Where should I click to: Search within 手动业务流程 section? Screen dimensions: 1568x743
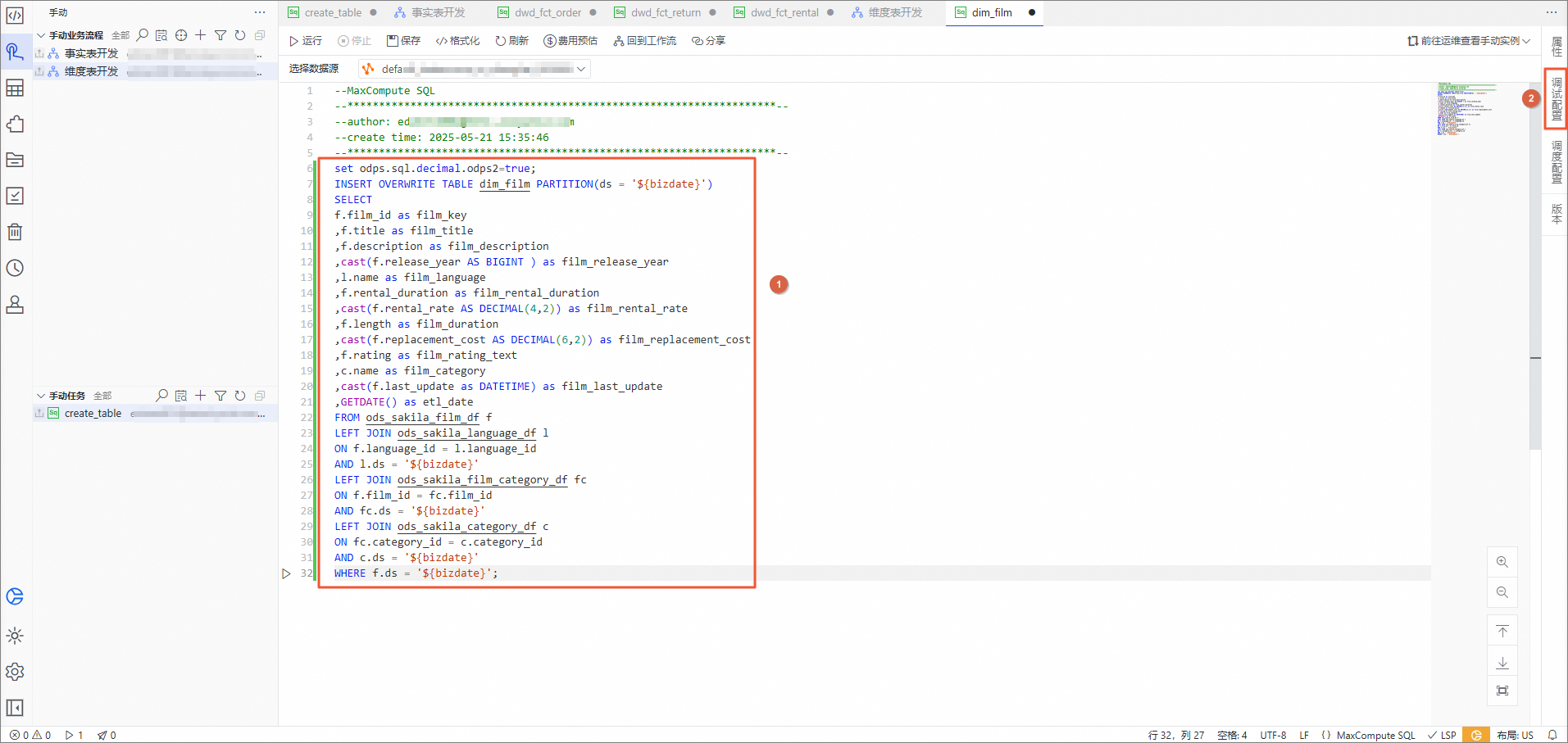pyautogui.click(x=142, y=35)
